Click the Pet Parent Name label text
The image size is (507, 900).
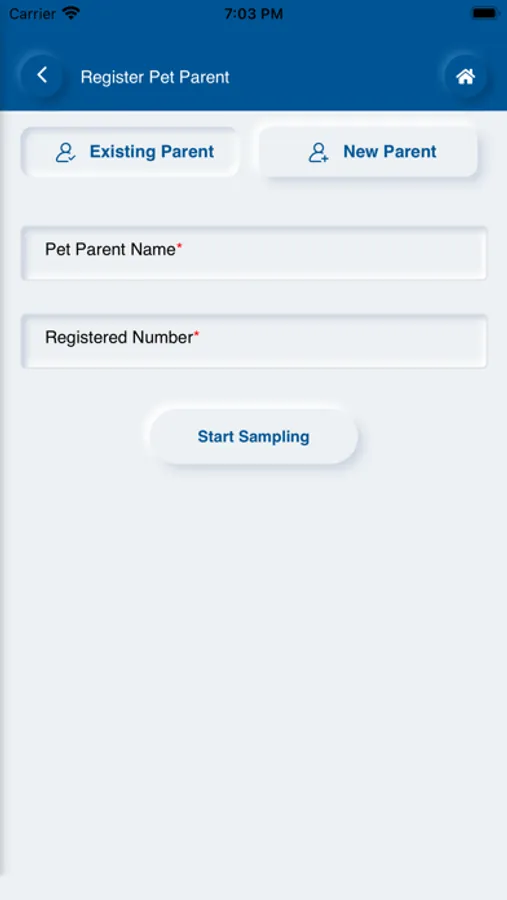coord(110,250)
